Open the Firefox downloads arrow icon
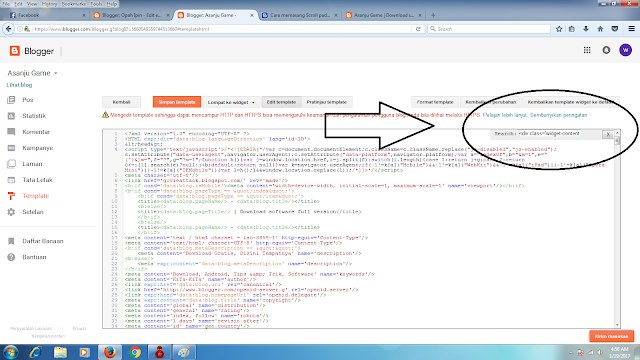The image size is (640, 360). click(586, 29)
